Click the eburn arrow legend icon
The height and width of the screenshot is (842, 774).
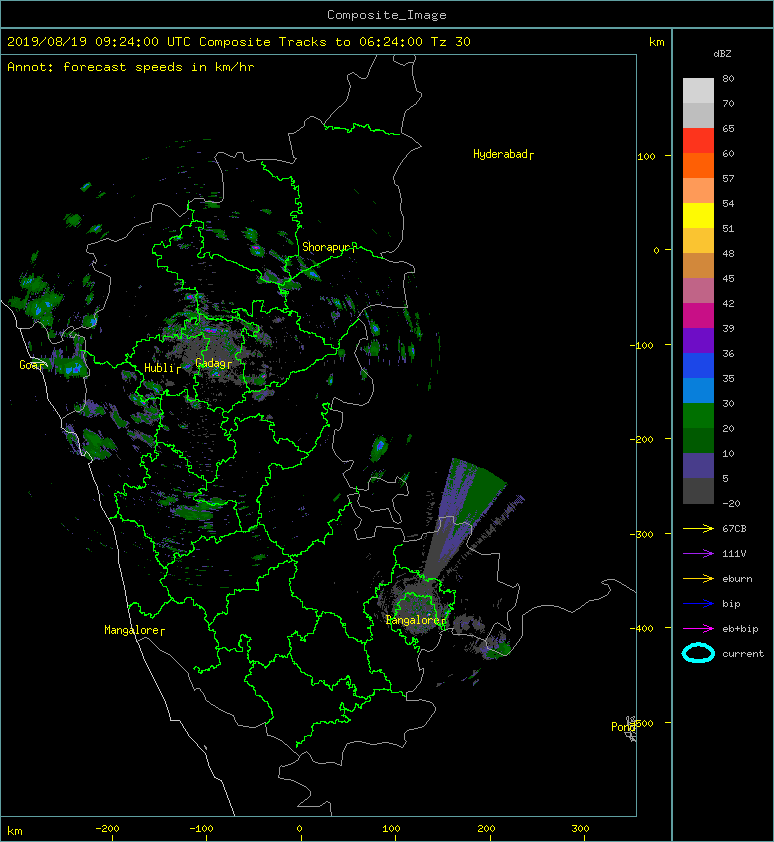tap(698, 579)
